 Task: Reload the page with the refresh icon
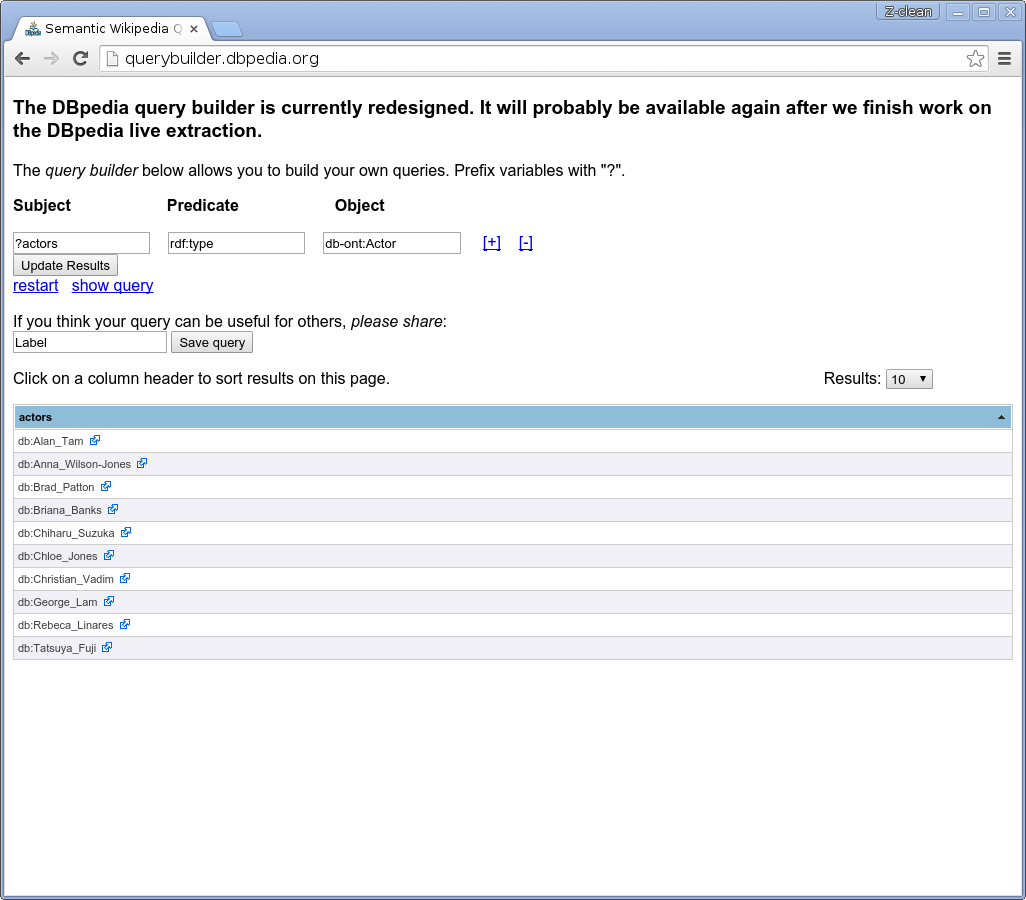81,59
